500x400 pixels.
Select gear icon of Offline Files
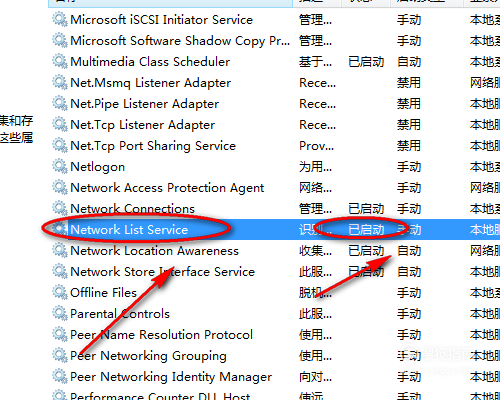[x=60, y=292]
